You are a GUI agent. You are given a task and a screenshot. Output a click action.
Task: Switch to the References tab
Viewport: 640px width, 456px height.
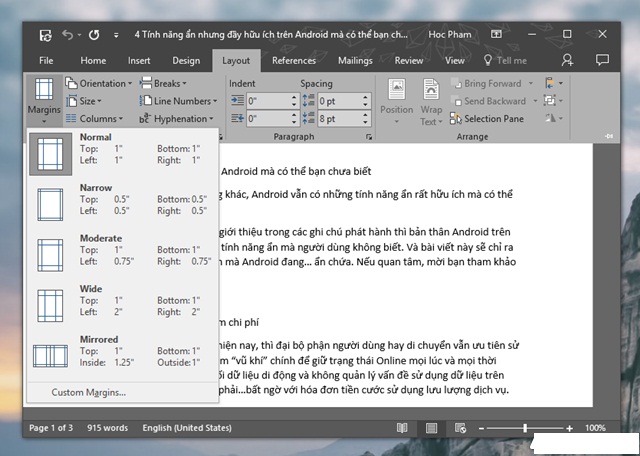[x=293, y=60]
